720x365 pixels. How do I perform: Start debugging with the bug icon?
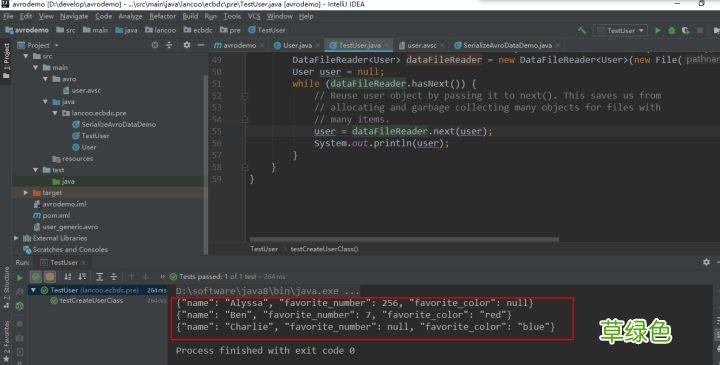[672, 30]
